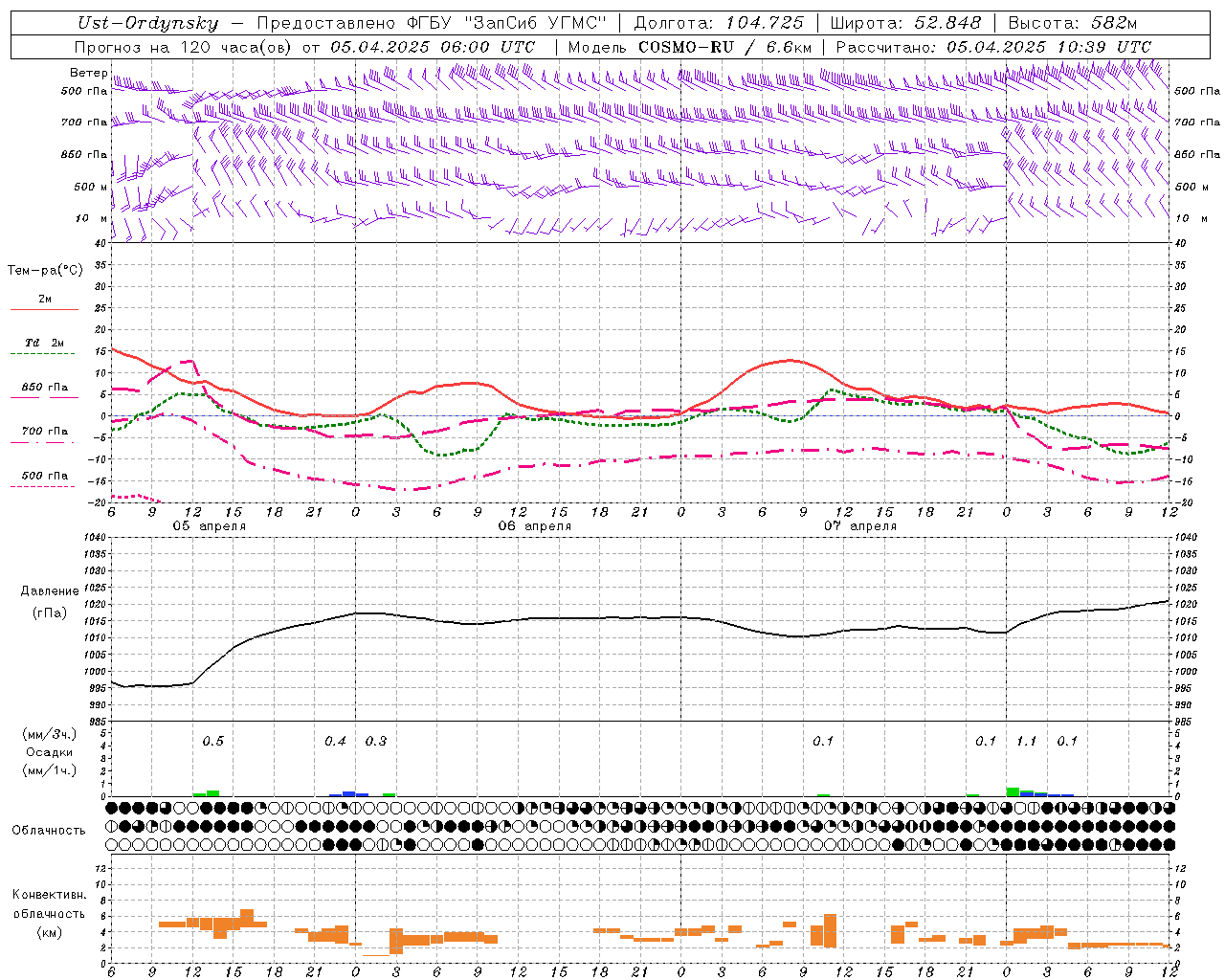
Task: Click the model label "Модель COSMO-RU / 6.6км"
Action: (690, 47)
